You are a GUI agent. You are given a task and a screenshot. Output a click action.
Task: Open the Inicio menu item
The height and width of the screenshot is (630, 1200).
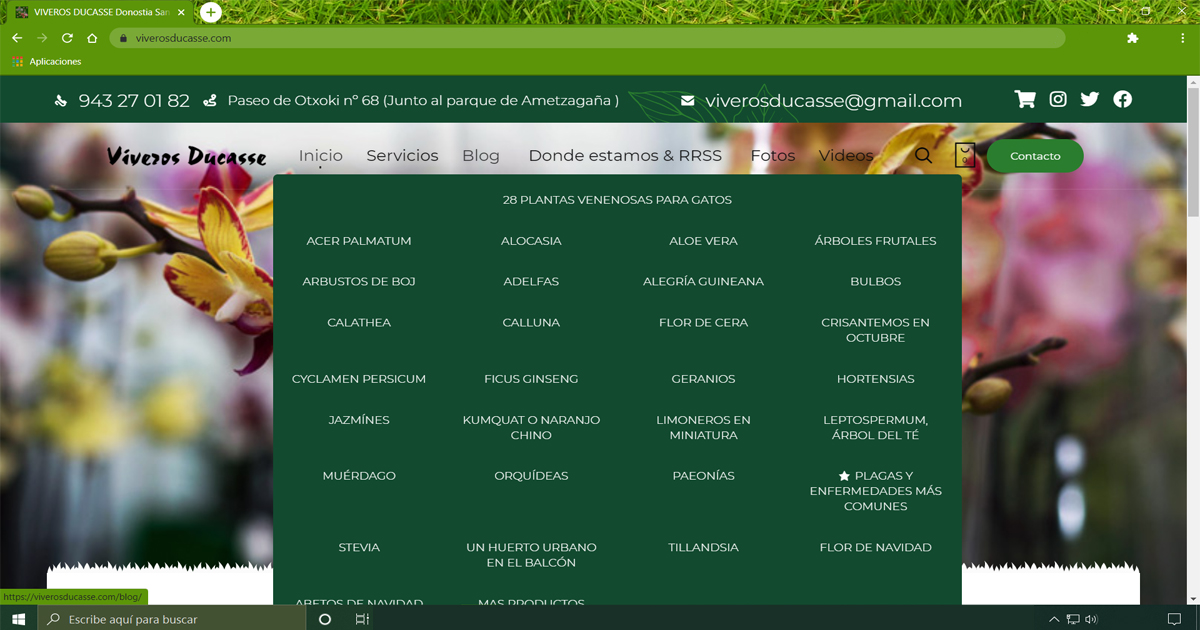tap(320, 155)
